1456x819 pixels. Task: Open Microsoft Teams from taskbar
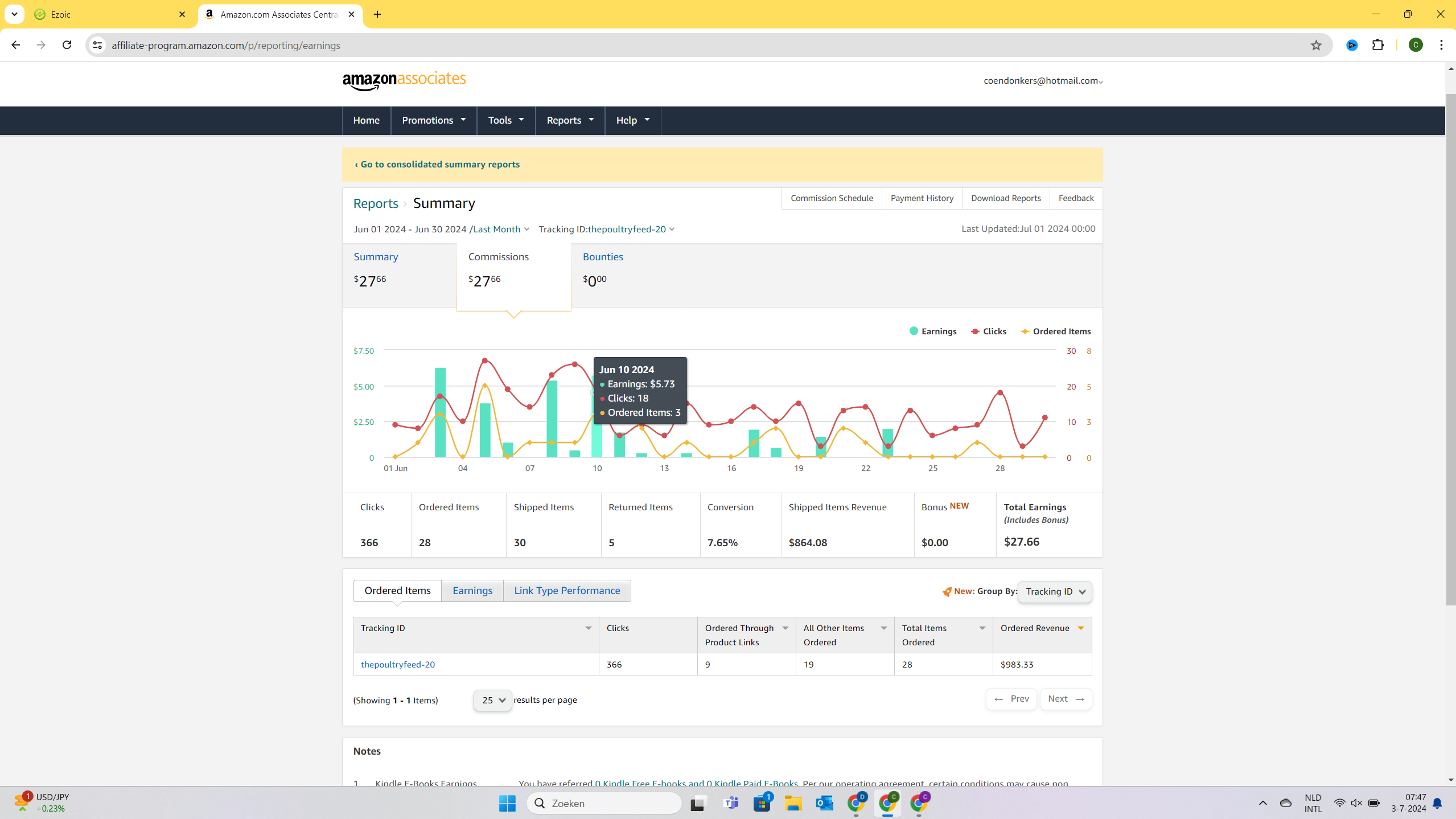(730, 803)
